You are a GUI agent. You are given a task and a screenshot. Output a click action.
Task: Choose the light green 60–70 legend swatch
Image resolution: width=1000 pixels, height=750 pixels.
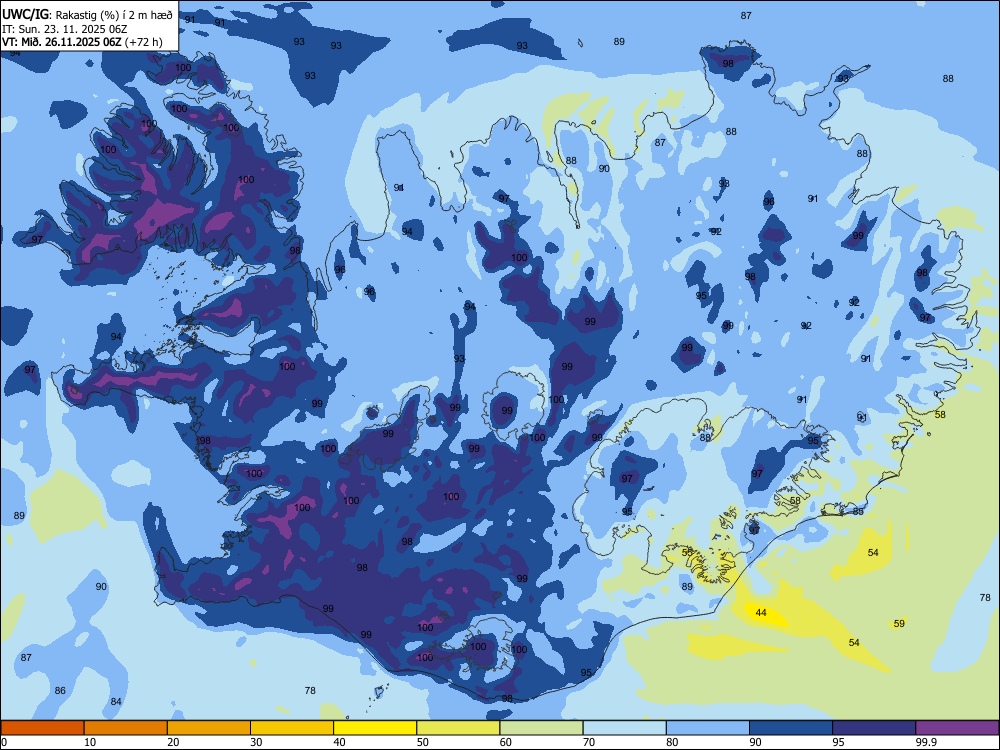[541, 728]
